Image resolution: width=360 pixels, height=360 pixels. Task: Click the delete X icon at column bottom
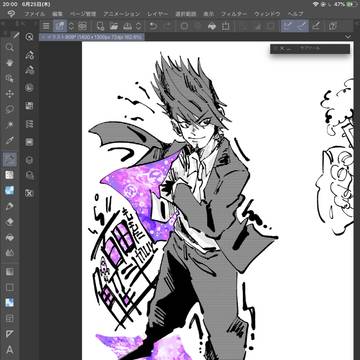pyautogui.click(x=29, y=193)
